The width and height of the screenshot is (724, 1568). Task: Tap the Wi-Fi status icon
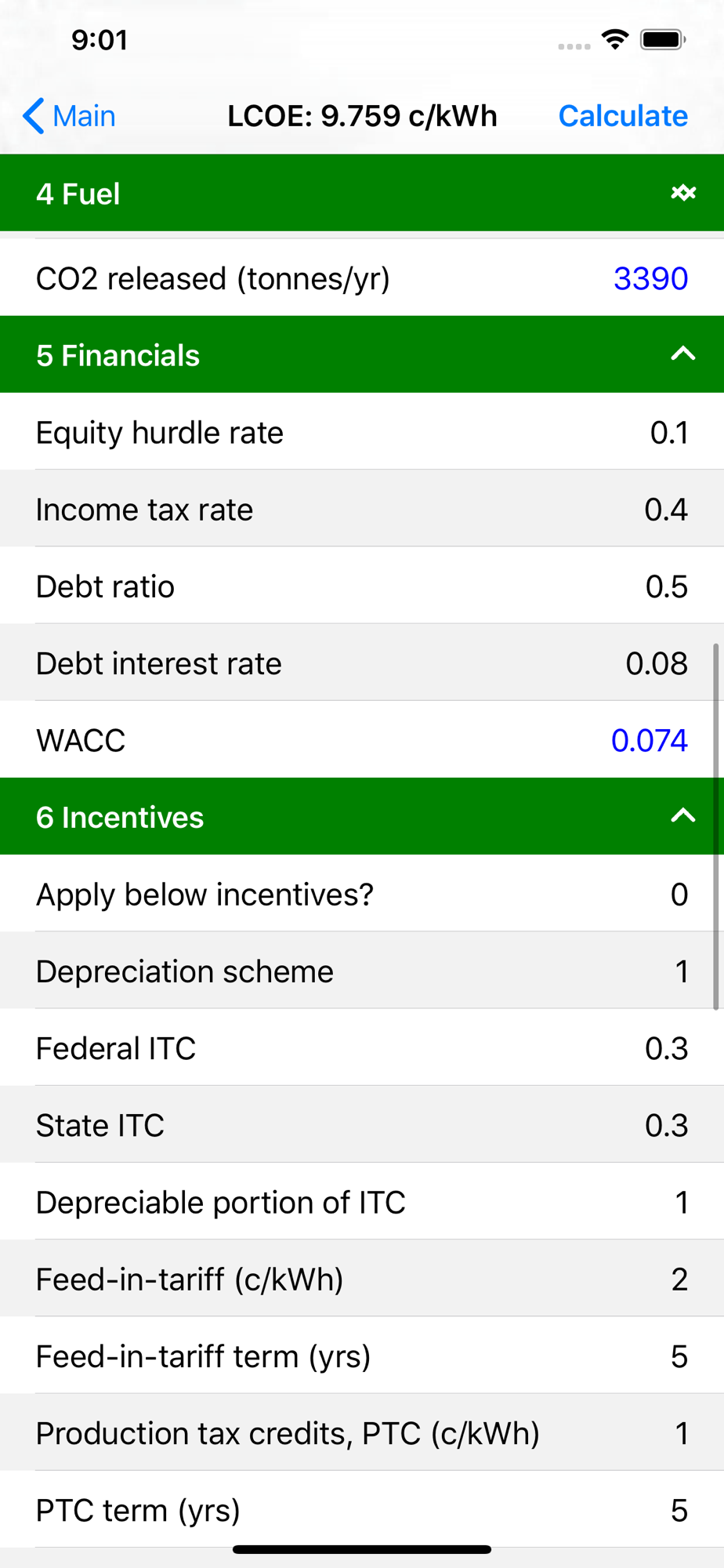[615, 39]
